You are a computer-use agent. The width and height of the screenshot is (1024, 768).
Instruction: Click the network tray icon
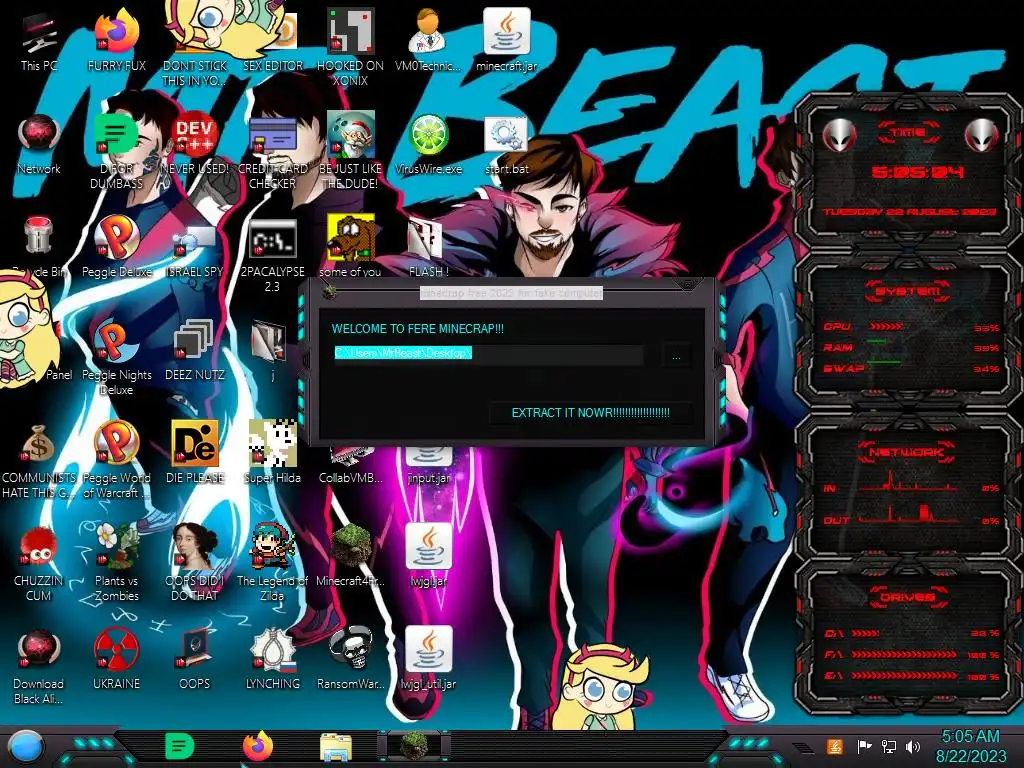pyautogui.click(x=888, y=746)
